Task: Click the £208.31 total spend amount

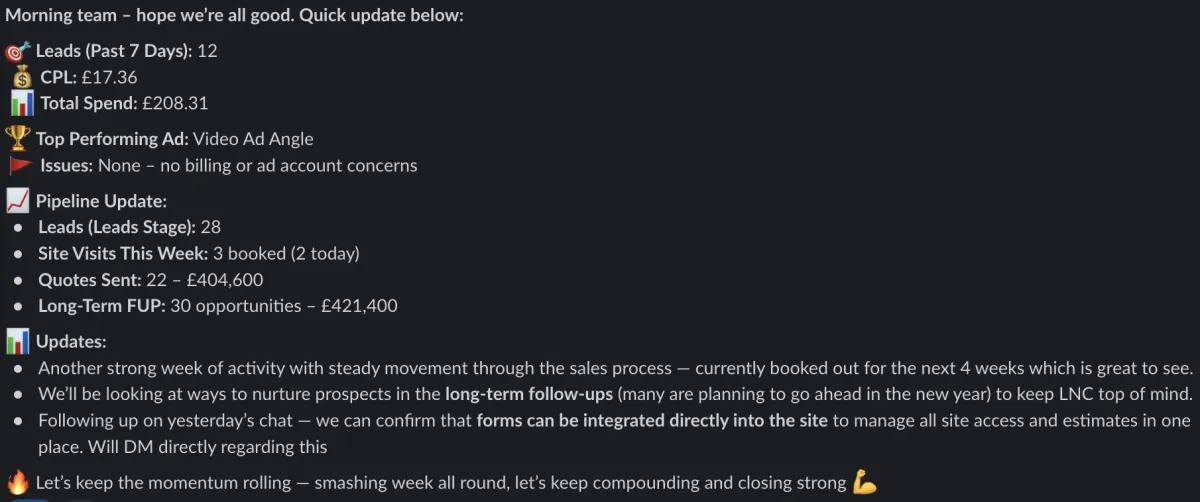Action: tap(175, 103)
